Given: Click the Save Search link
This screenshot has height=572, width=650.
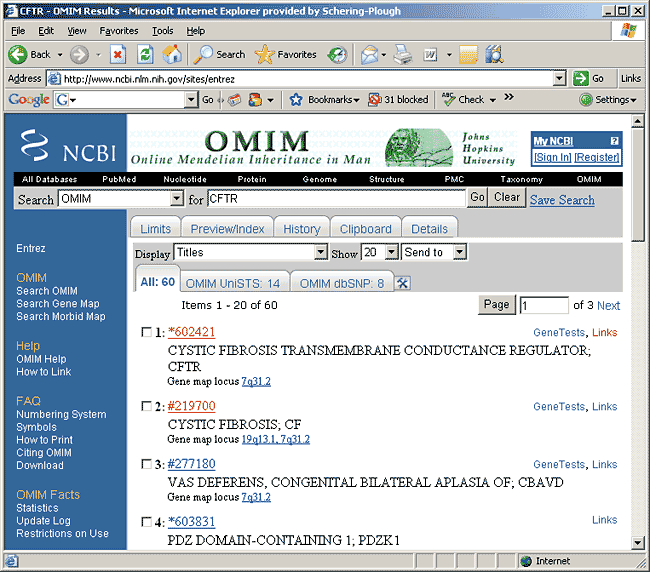Looking at the screenshot, I should coord(562,200).
